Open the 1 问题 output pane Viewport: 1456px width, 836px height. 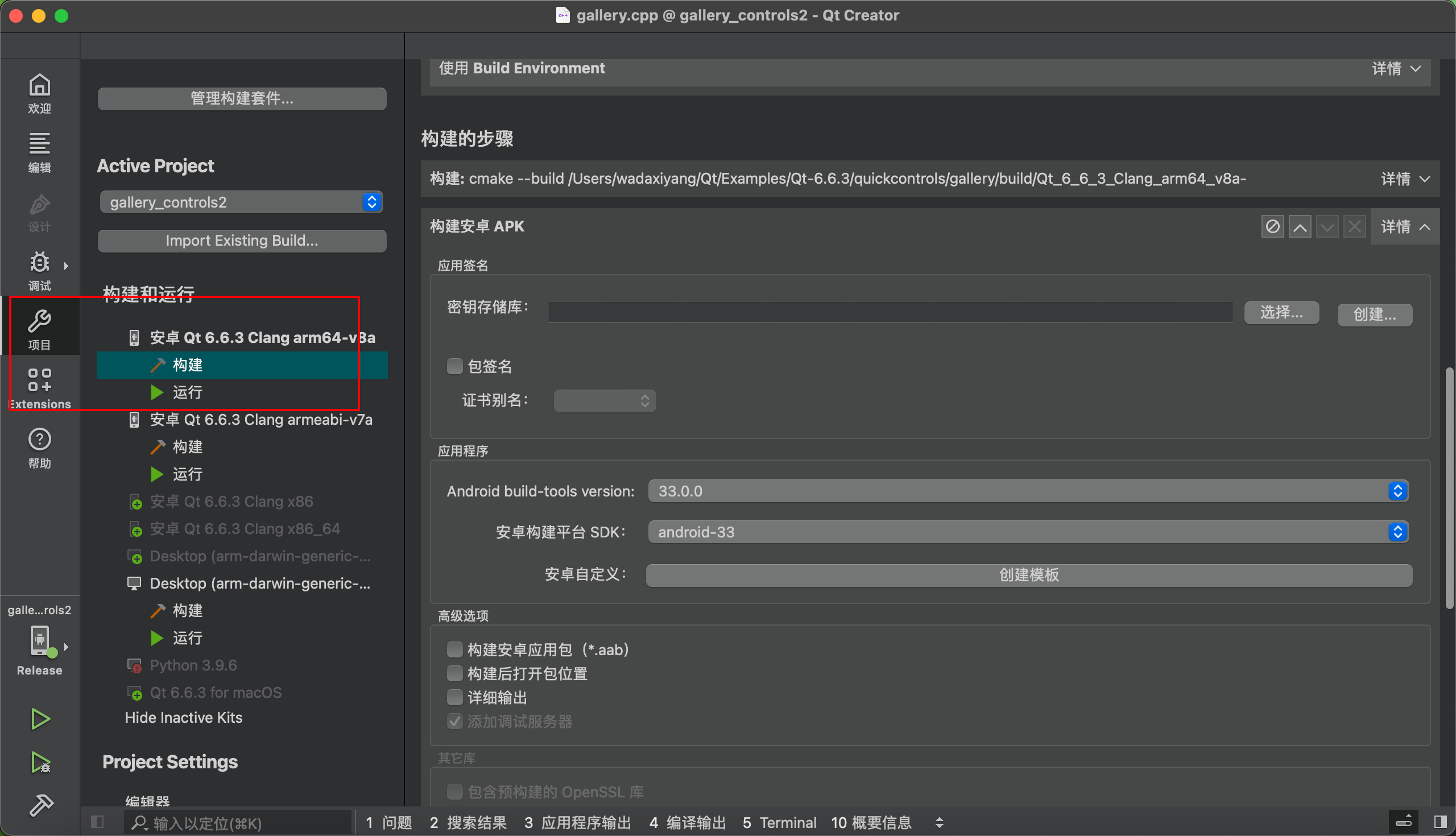388,822
